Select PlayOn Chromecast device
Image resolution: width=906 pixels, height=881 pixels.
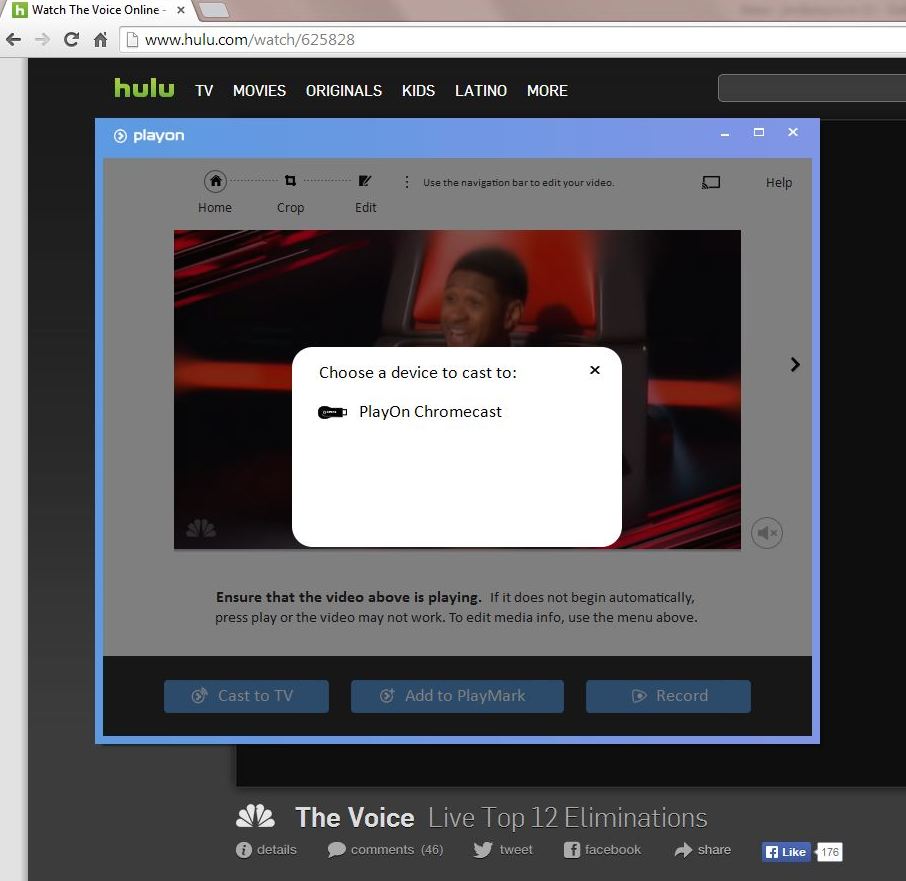410,412
